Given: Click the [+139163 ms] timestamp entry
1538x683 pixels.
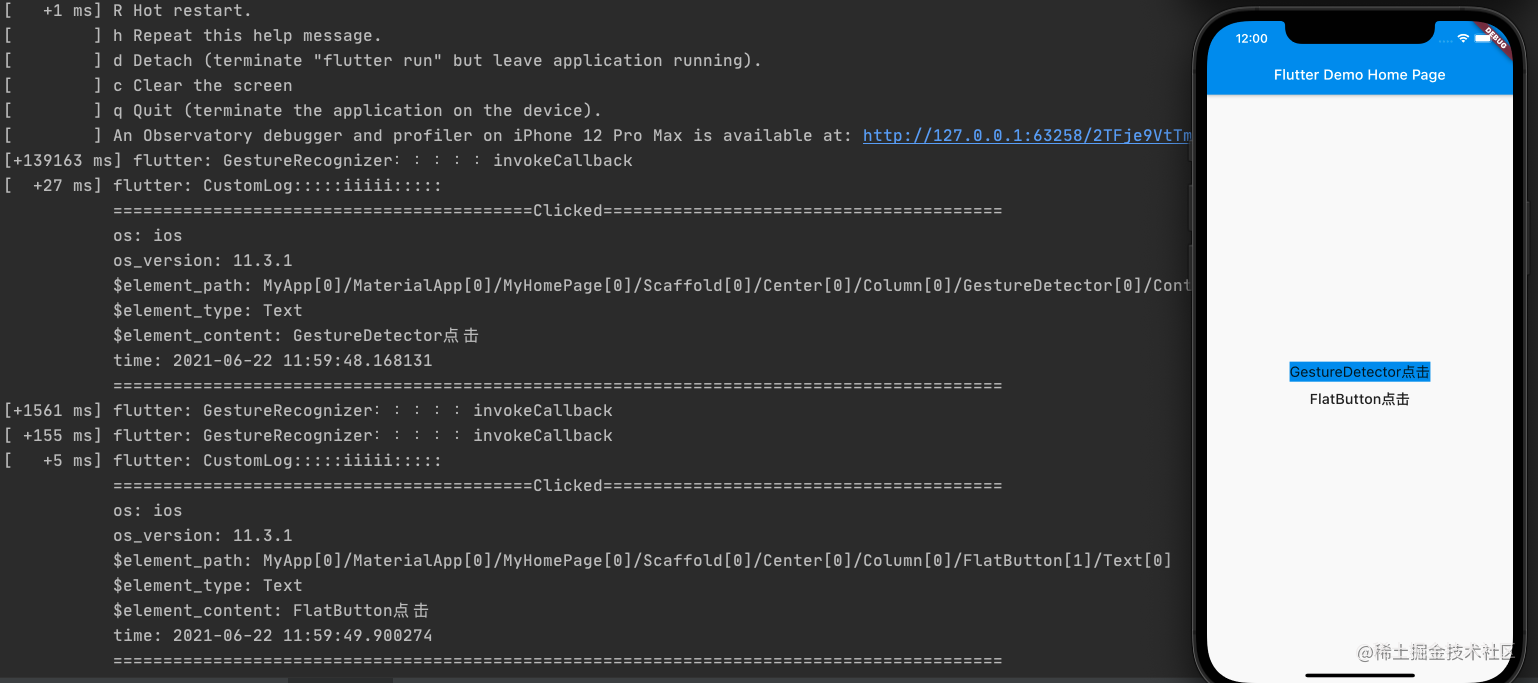Looking at the screenshot, I should click(60, 160).
